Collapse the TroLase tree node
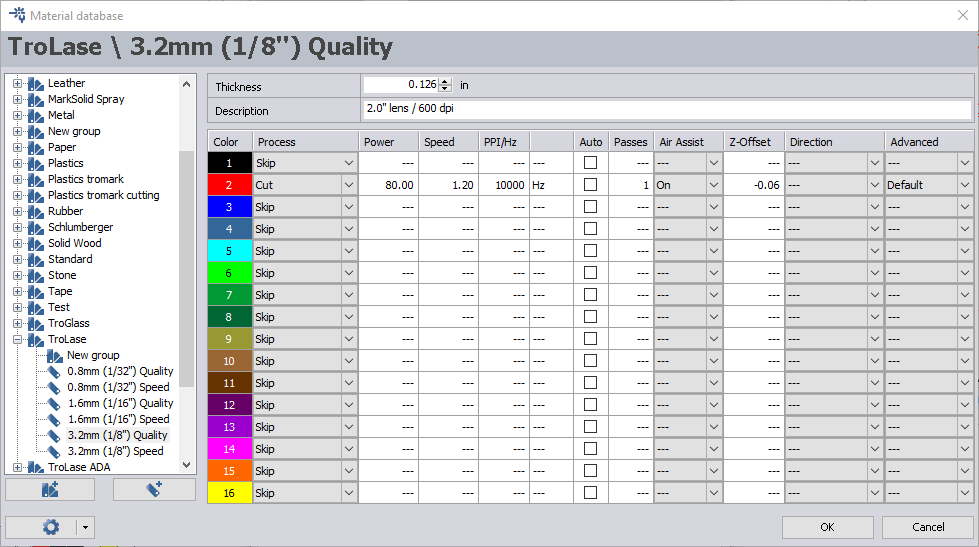This screenshot has height=547, width=979. pos(17,340)
